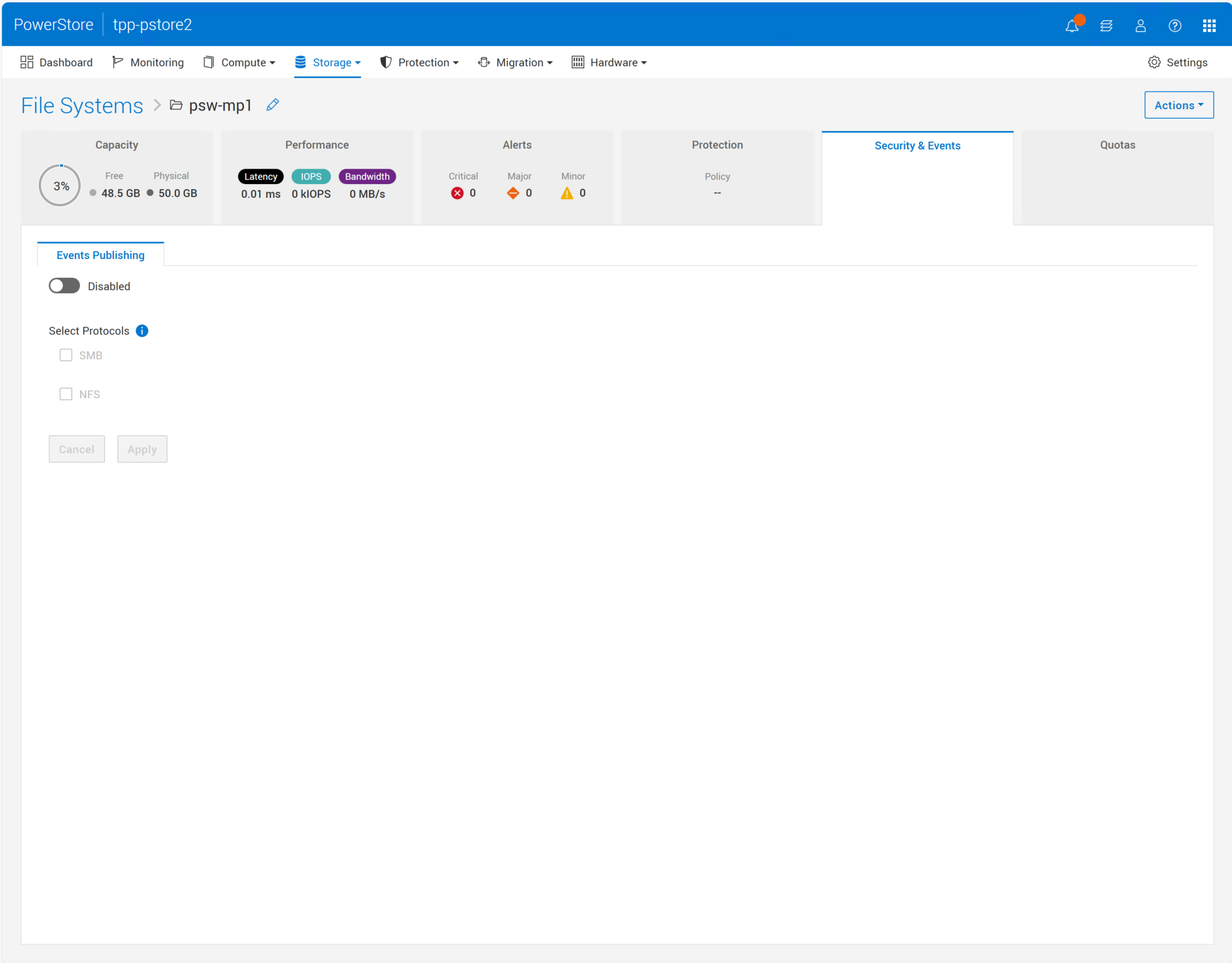Open the user account icon
The image size is (1232, 963).
pyautogui.click(x=1140, y=26)
